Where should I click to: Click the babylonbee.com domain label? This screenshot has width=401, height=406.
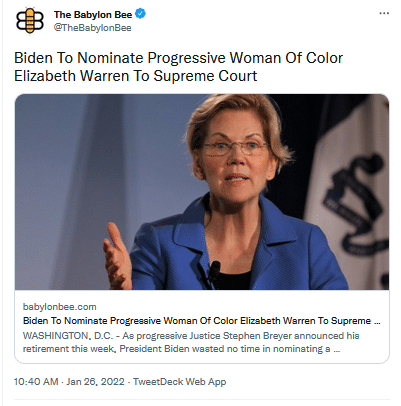click(60, 307)
